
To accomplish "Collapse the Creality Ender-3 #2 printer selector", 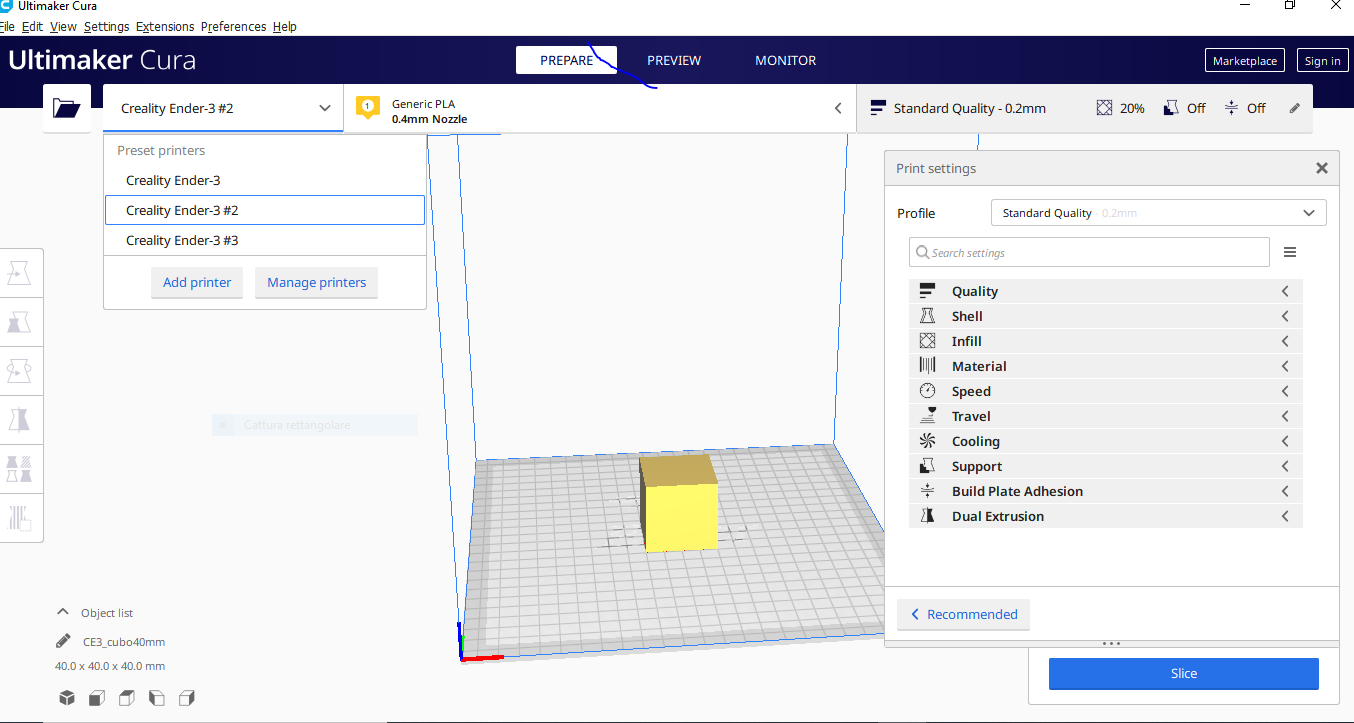I will pyautogui.click(x=223, y=108).
